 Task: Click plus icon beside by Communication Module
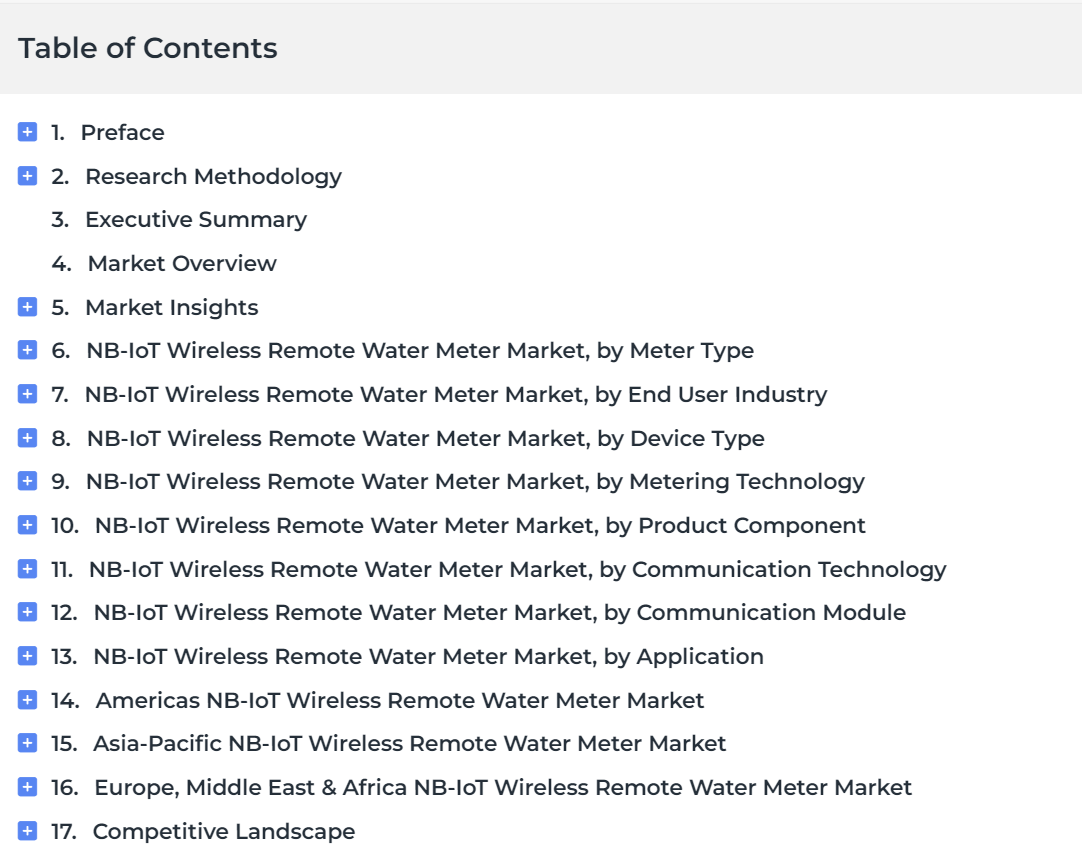coord(27,612)
